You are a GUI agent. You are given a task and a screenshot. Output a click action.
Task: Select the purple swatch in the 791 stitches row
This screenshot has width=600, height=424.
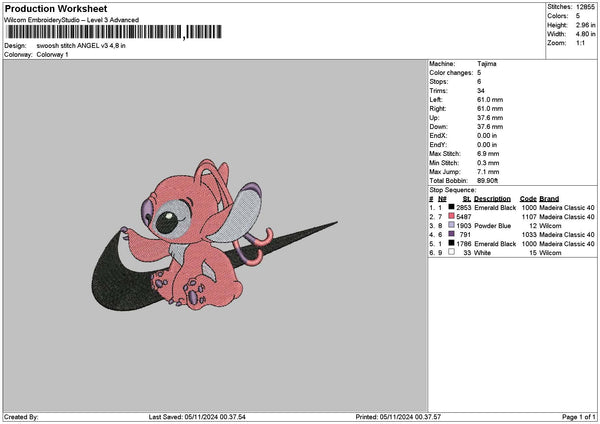pyautogui.click(x=451, y=234)
